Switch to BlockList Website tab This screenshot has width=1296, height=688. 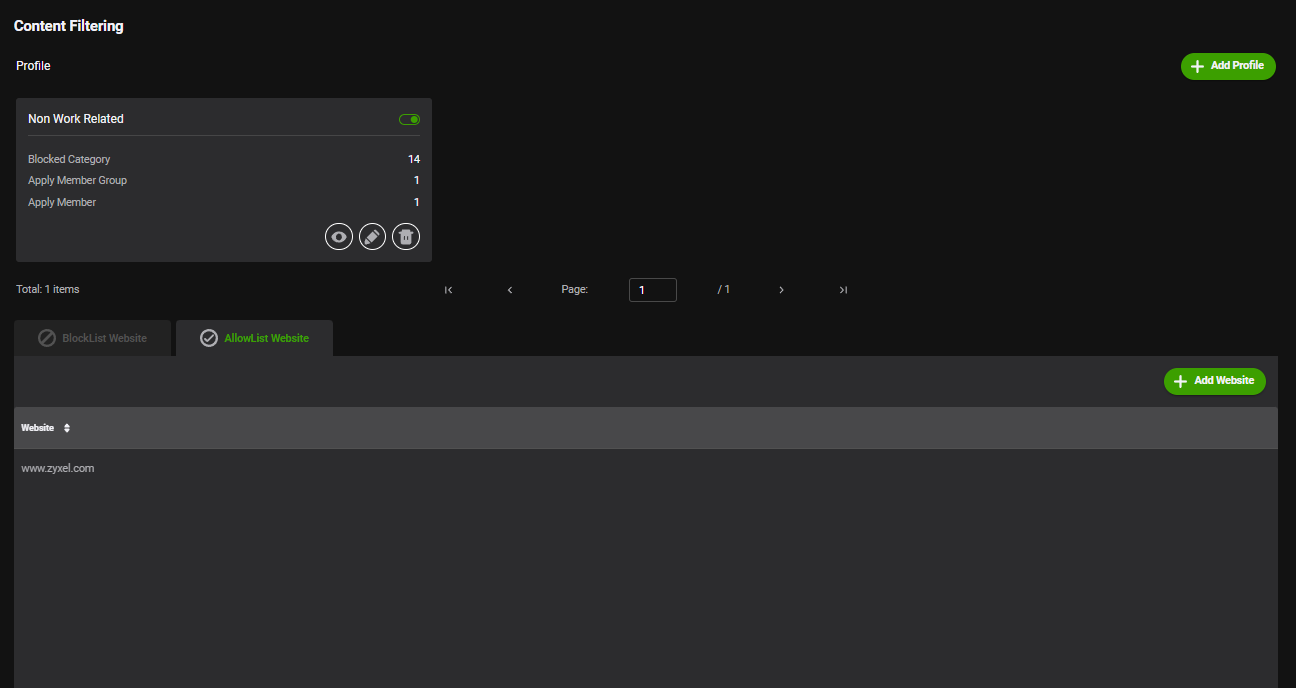tap(92, 338)
